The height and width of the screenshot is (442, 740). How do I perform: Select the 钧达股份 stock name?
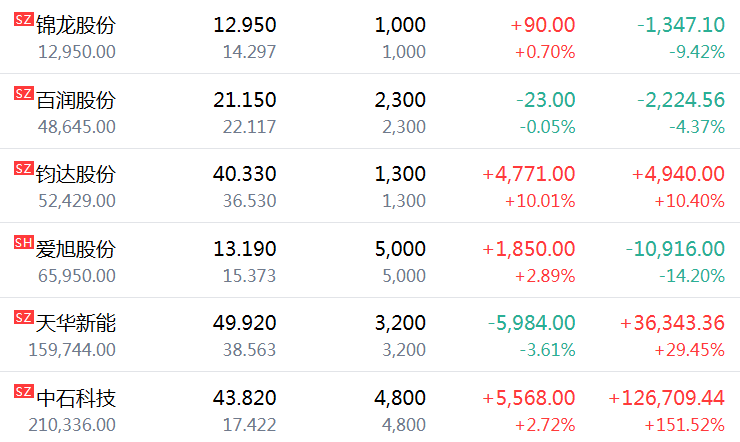click(x=76, y=174)
